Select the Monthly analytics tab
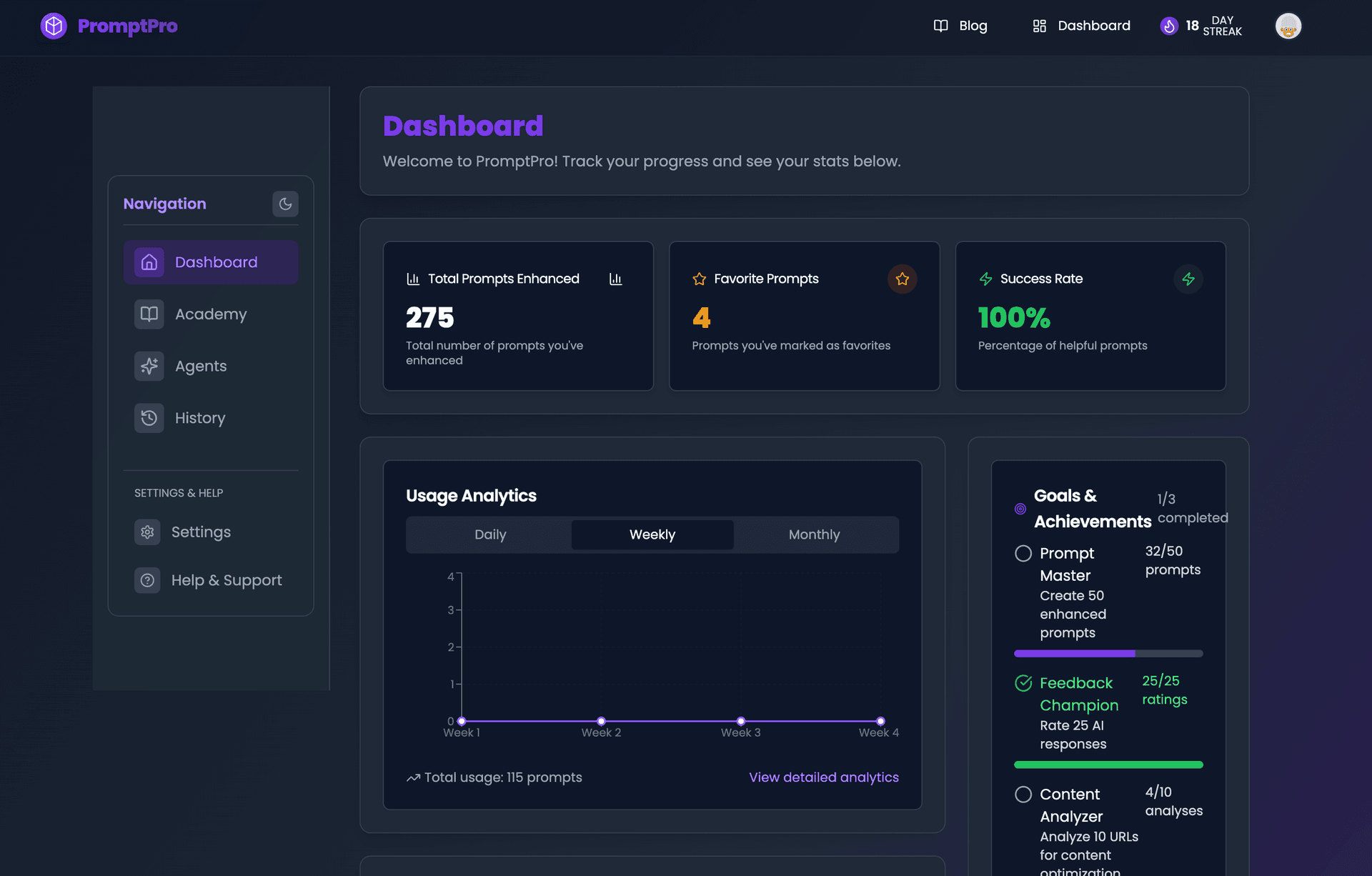Screen dimensions: 1372x876 tap(814, 534)
